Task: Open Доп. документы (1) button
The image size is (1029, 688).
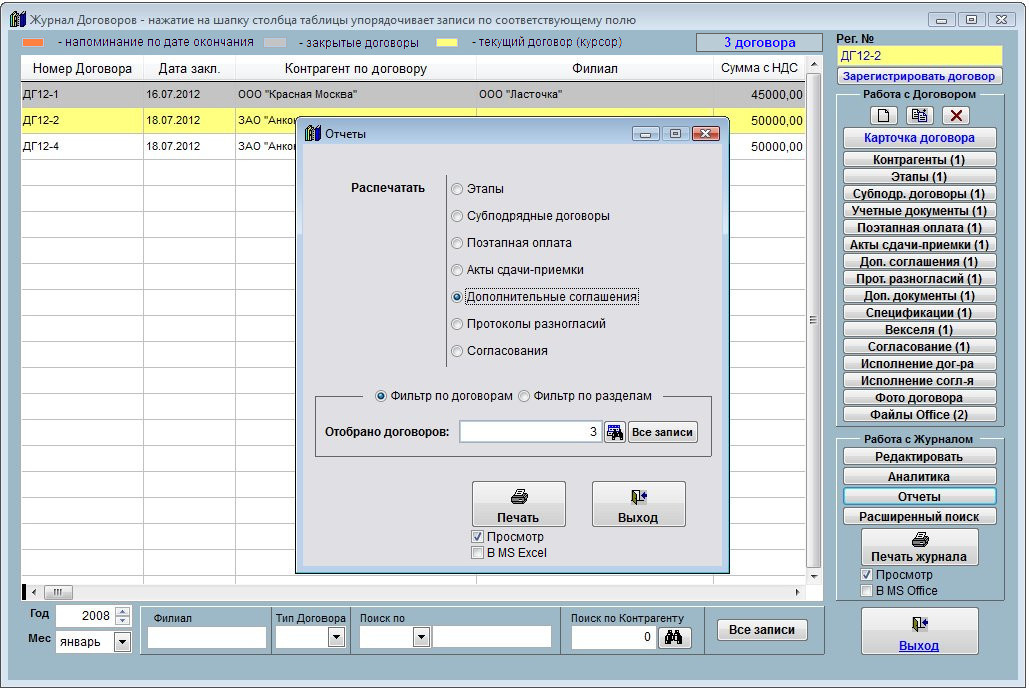Action: coord(919,296)
